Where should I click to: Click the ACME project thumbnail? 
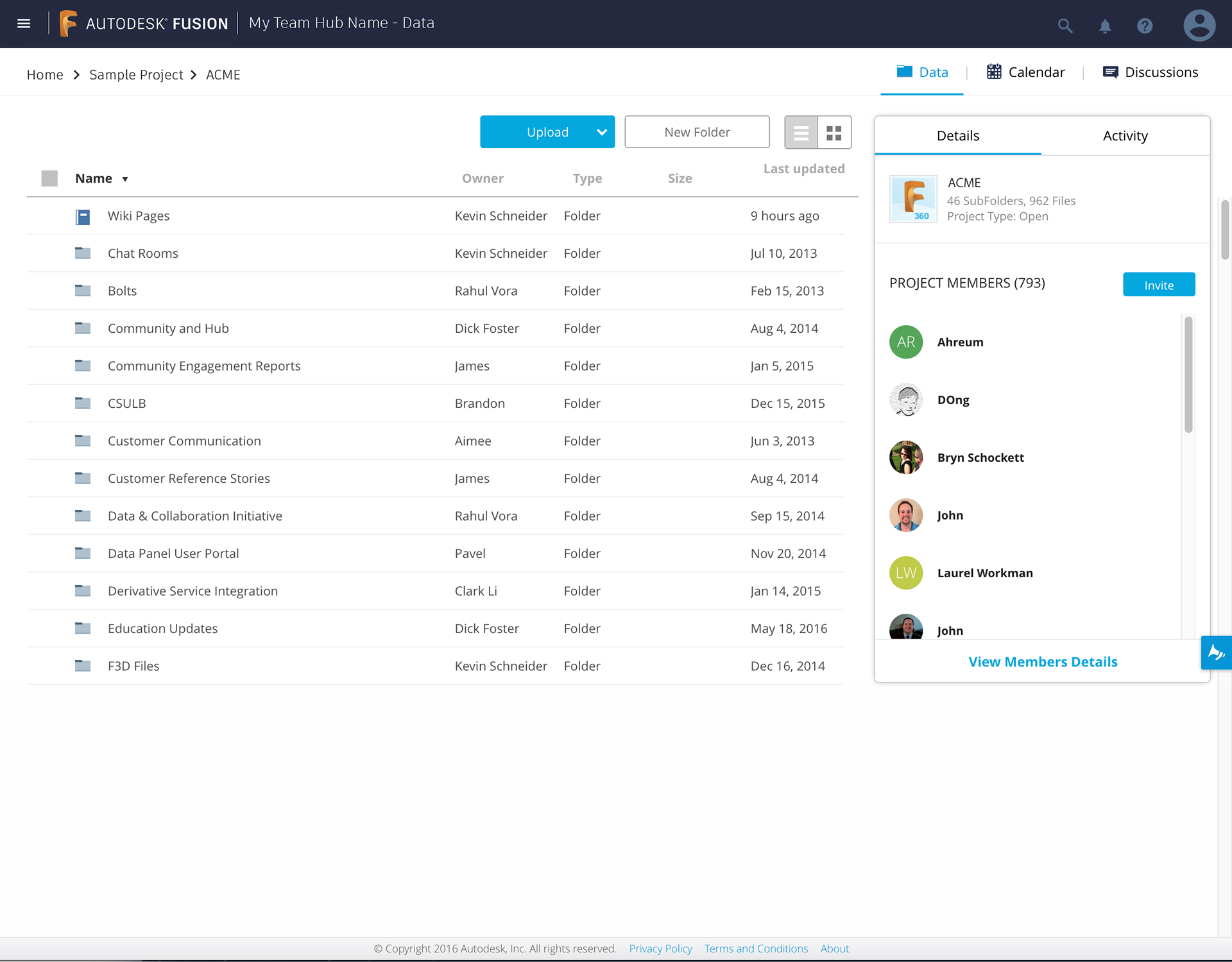point(912,199)
